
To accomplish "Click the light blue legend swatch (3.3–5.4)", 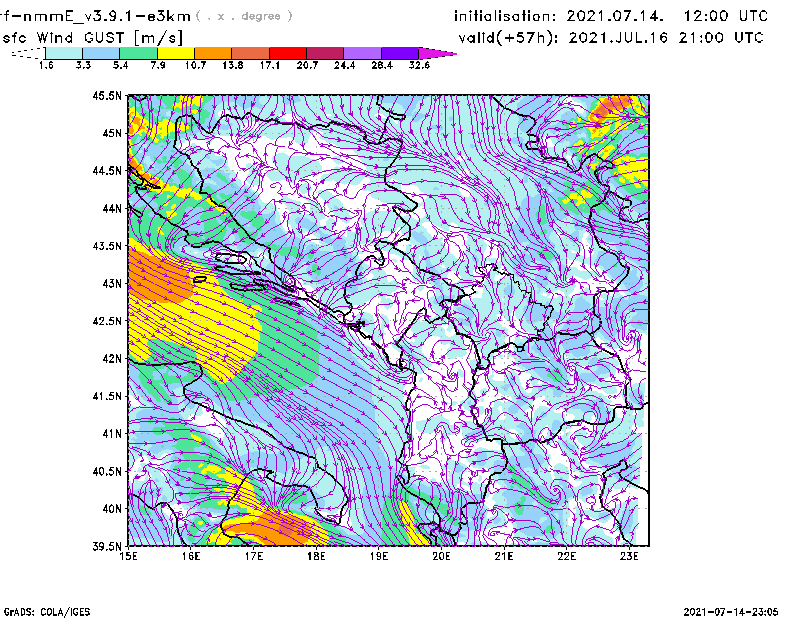I will [101, 53].
